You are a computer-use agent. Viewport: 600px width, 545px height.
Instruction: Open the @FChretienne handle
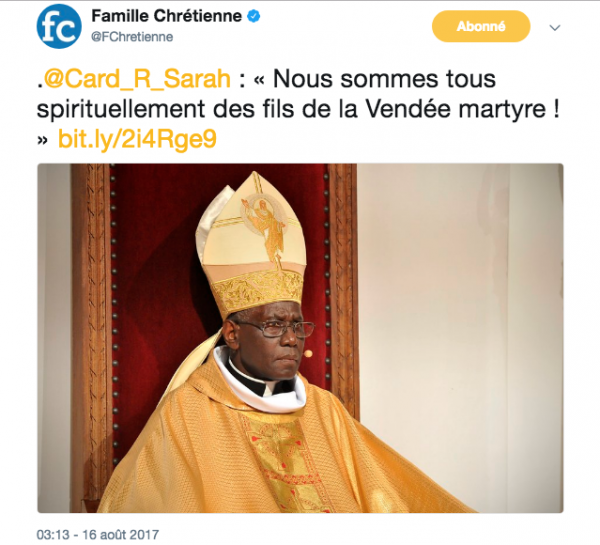pyautogui.click(x=132, y=37)
